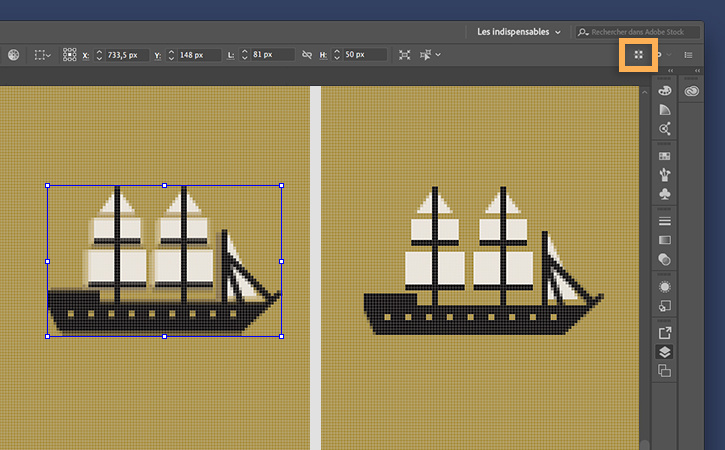The width and height of the screenshot is (725, 450).
Task: Click the right-middle selection handle of the ship
Action: 282,261
